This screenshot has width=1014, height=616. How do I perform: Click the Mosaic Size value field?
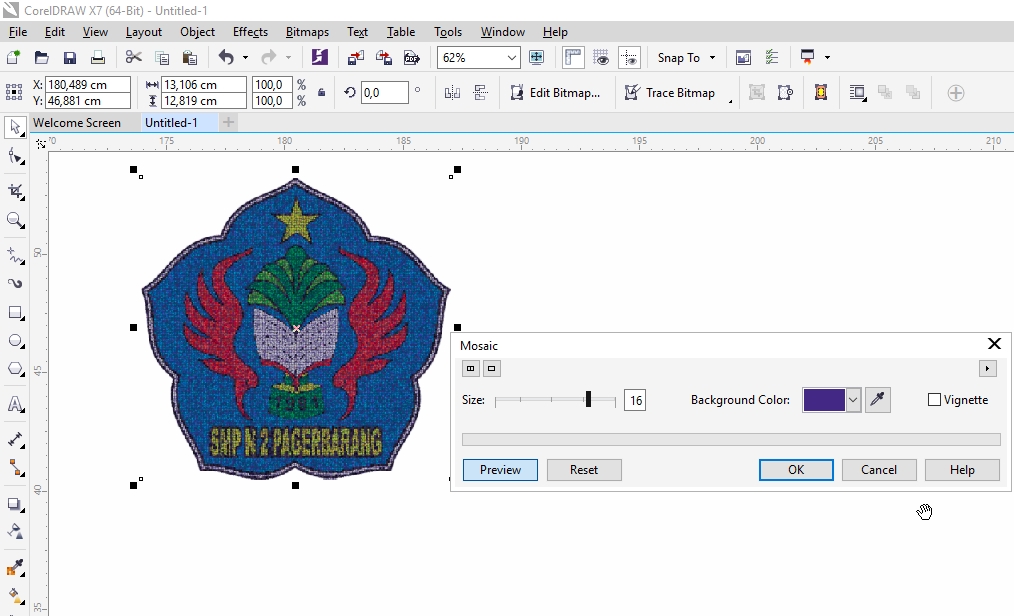[x=635, y=400]
